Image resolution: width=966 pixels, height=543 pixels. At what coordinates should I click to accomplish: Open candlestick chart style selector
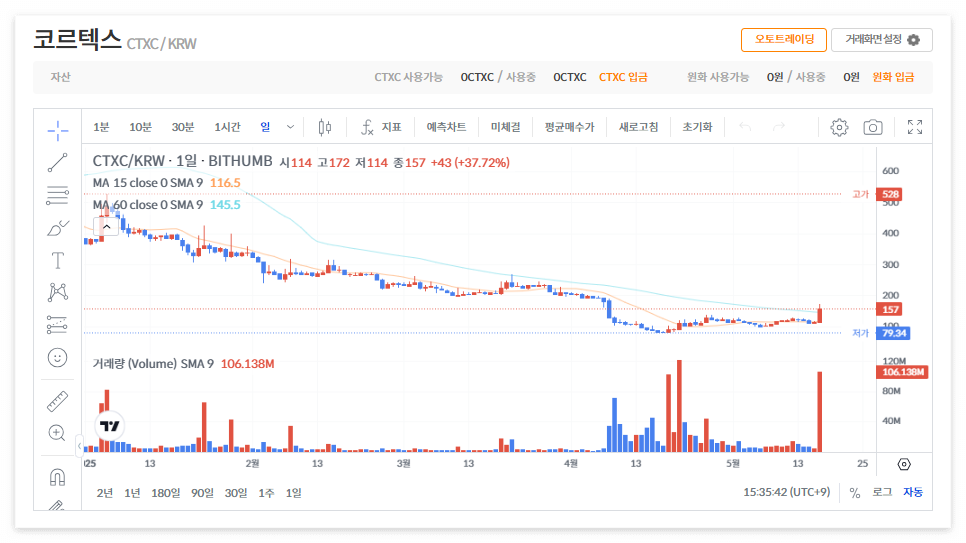point(325,127)
